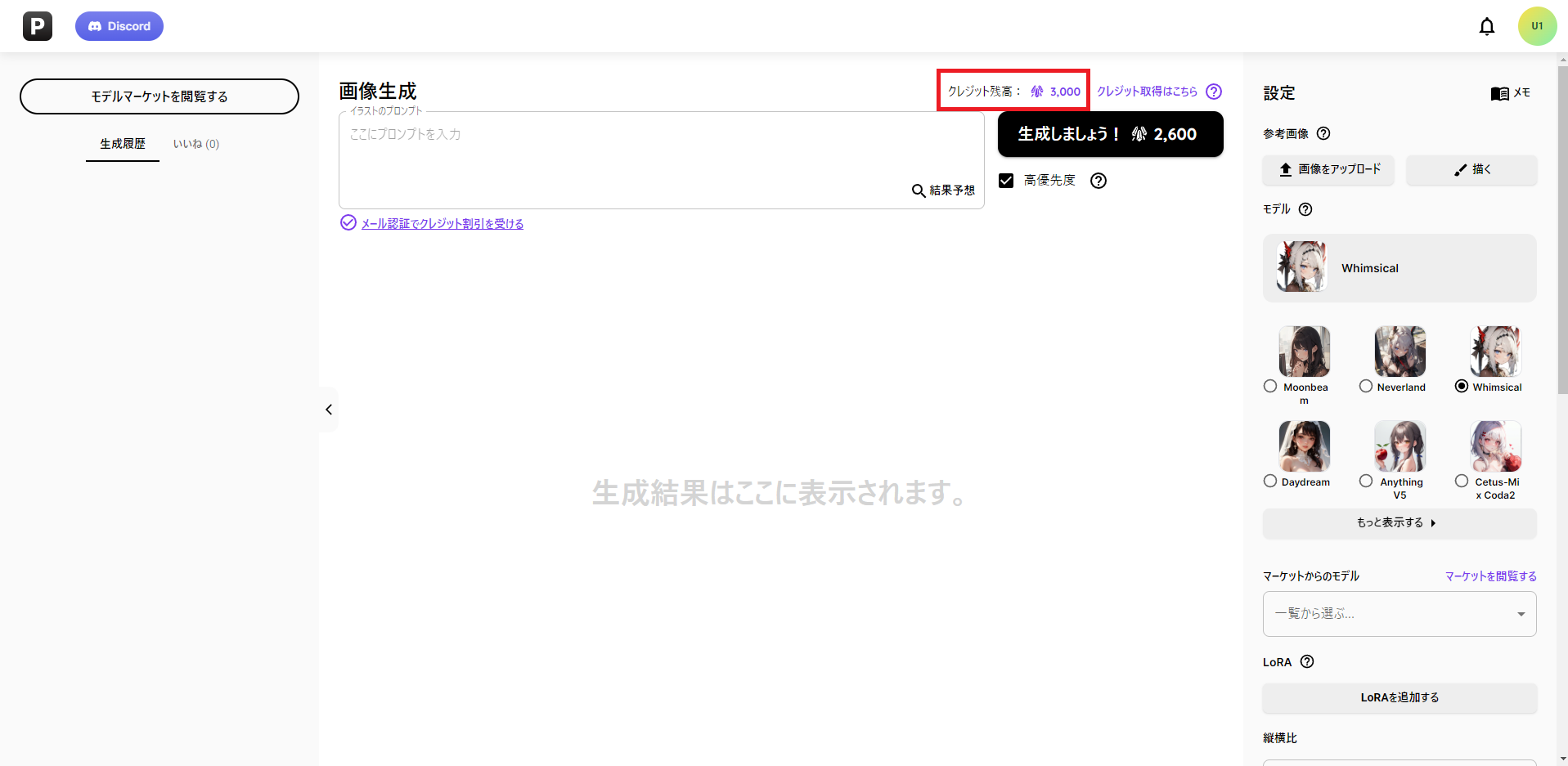Click help icon next to 参考画像
The width and height of the screenshot is (1568, 766).
[1323, 133]
